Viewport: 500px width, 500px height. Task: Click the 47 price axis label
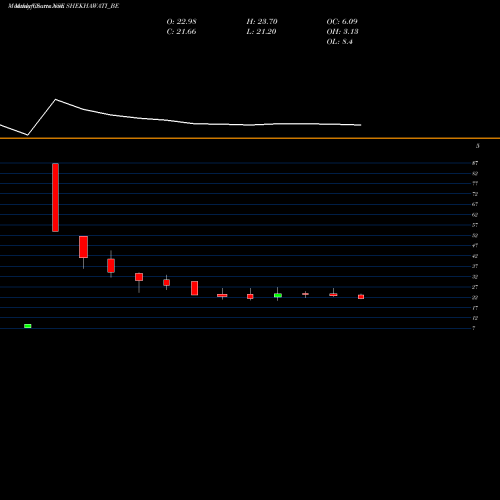[x=475, y=245]
